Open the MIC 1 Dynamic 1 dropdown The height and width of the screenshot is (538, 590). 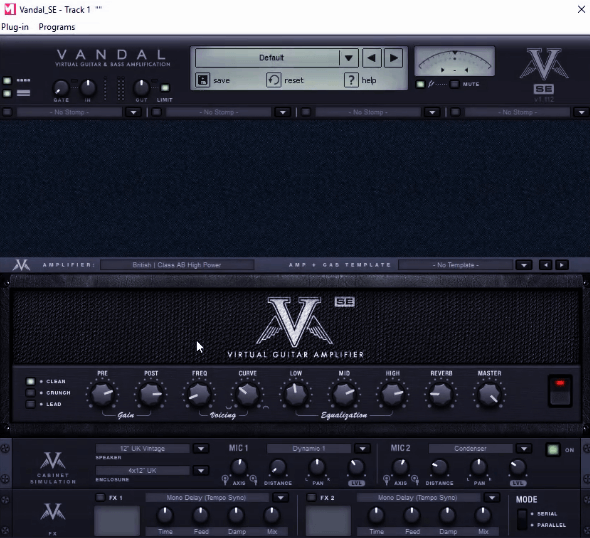pyautogui.click(x=362, y=448)
